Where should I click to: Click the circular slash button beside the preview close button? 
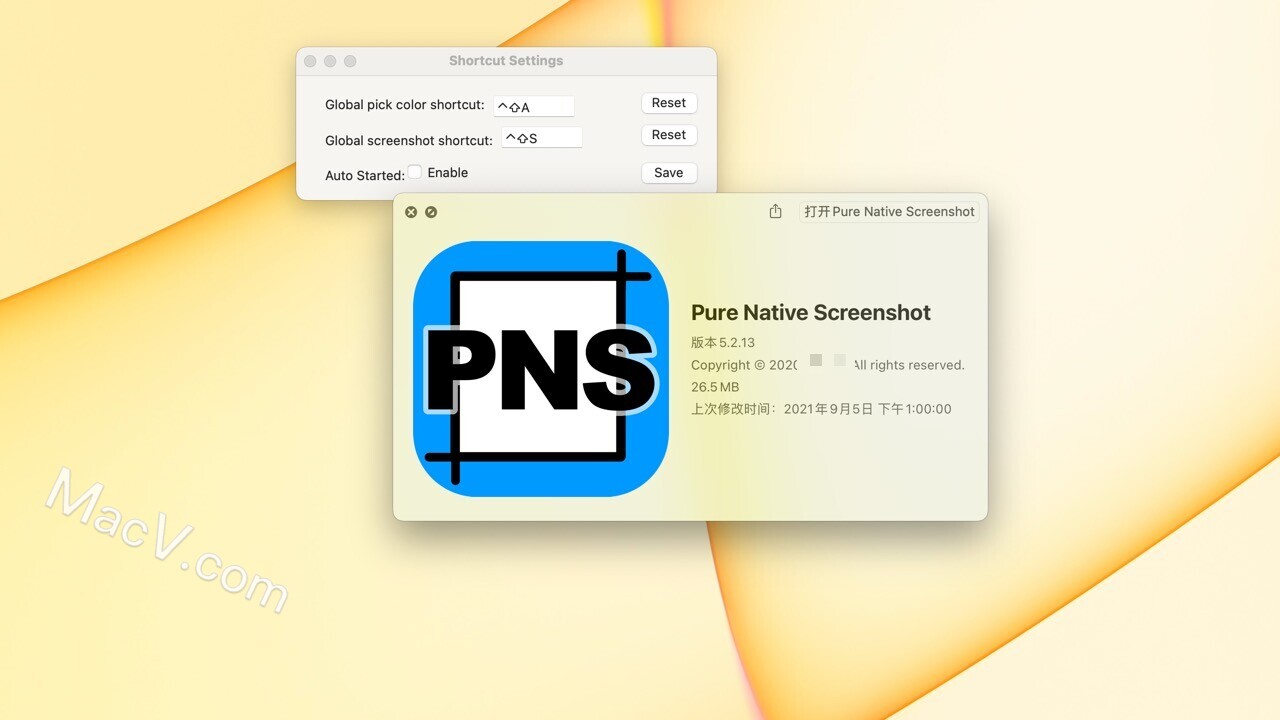point(431,212)
